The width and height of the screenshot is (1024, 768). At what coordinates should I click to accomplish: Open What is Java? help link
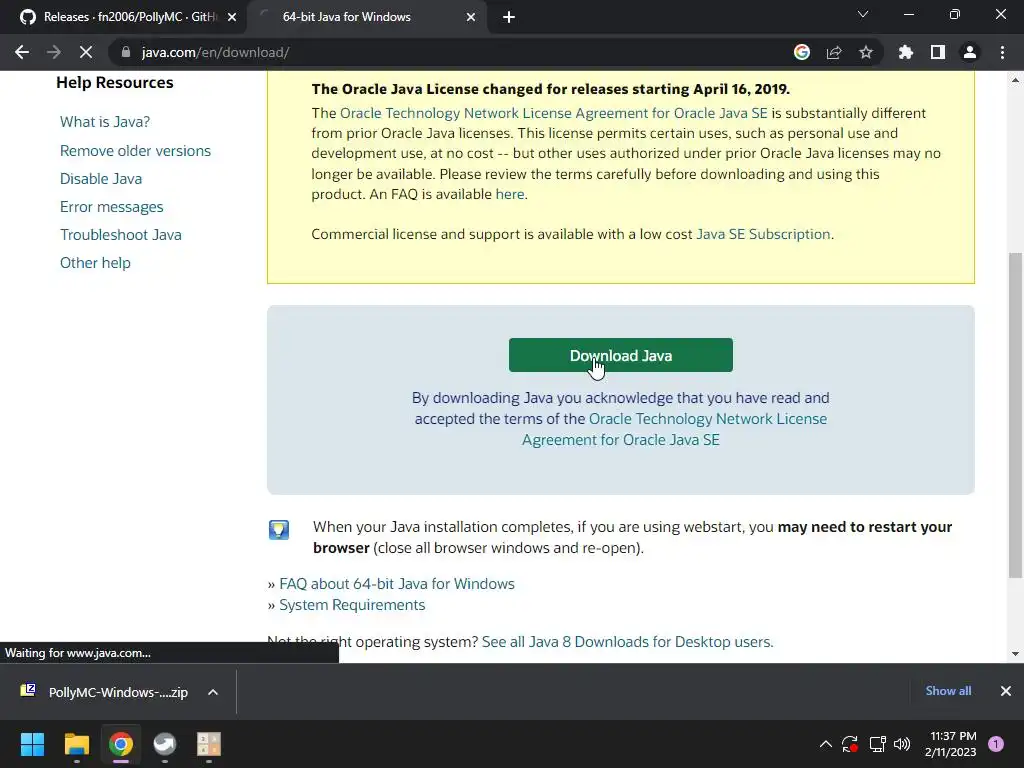(105, 121)
